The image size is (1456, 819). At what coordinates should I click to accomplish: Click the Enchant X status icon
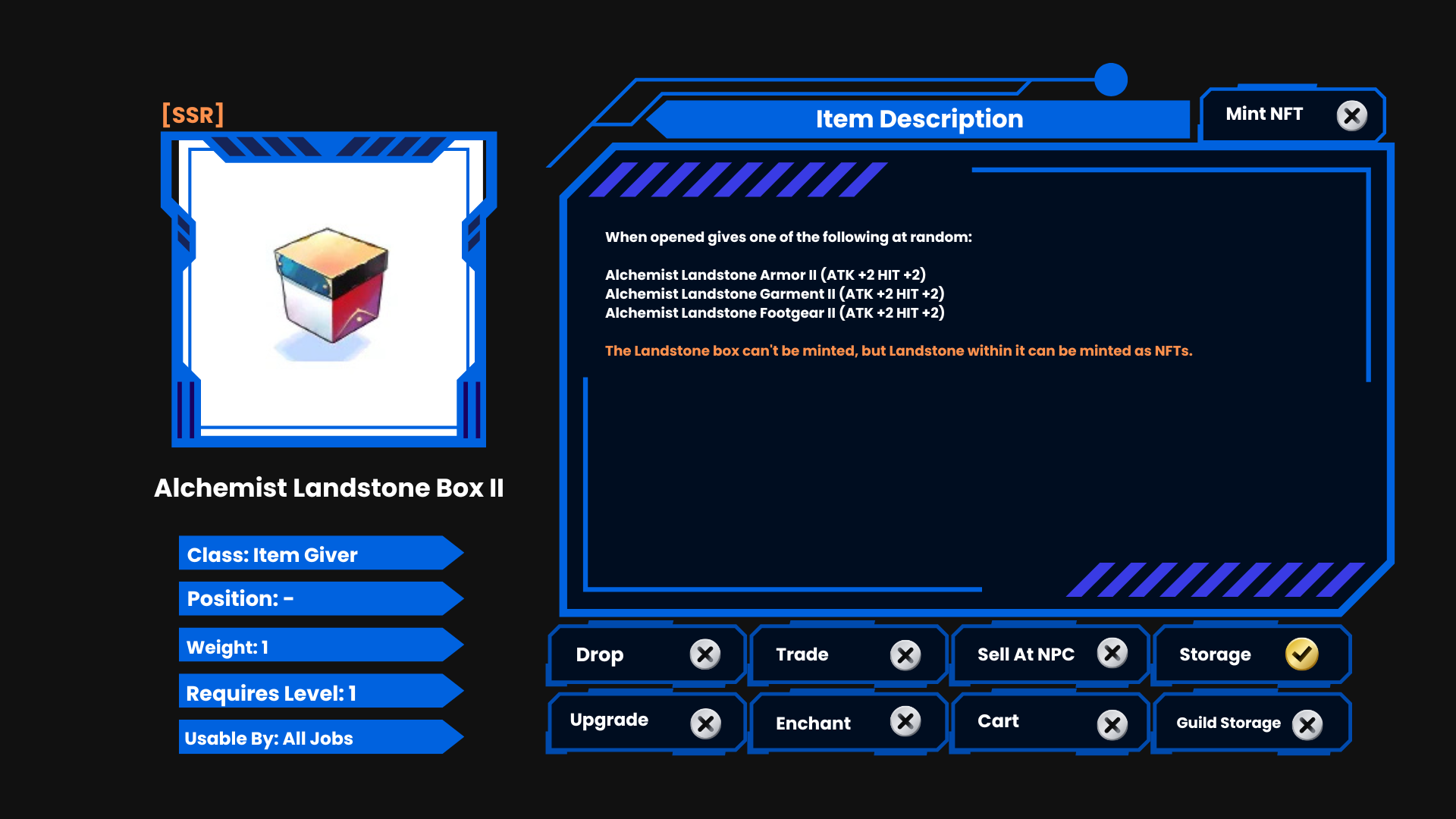coord(905,721)
